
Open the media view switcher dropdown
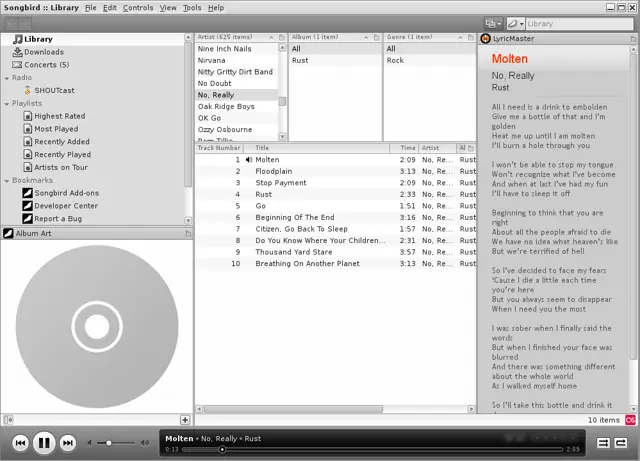click(493, 24)
